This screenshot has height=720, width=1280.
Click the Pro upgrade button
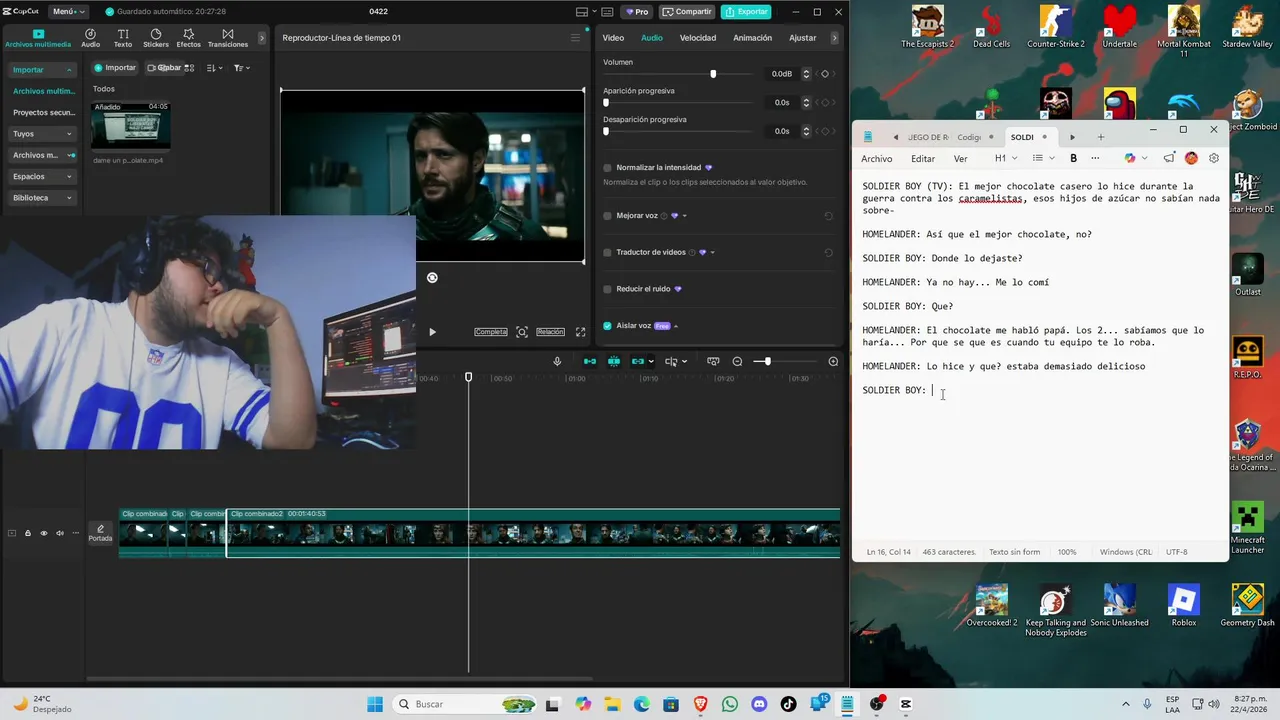coord(637,12)
